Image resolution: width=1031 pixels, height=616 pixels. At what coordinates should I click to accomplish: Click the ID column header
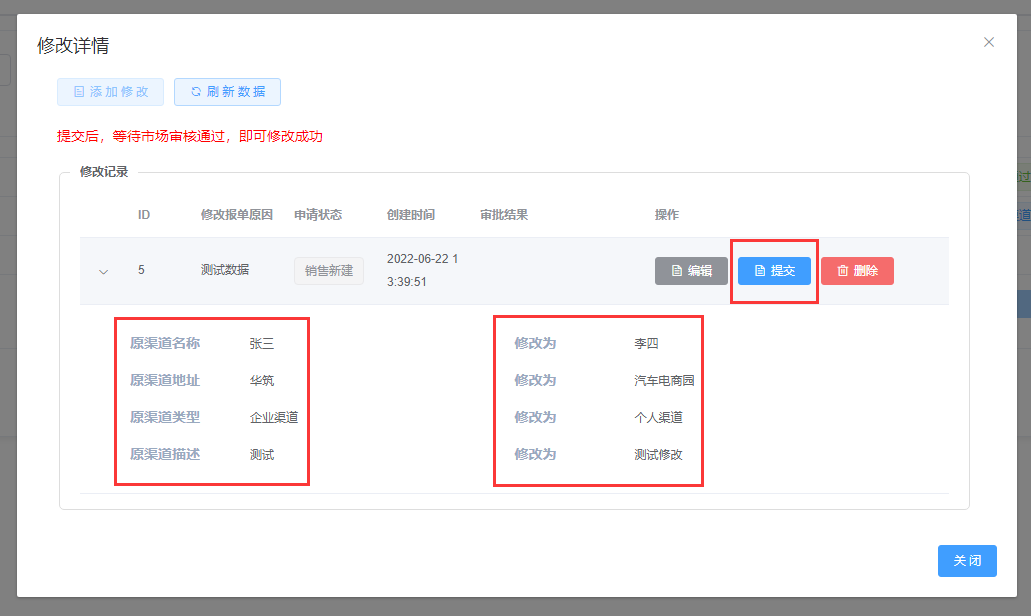coord(144,215)
